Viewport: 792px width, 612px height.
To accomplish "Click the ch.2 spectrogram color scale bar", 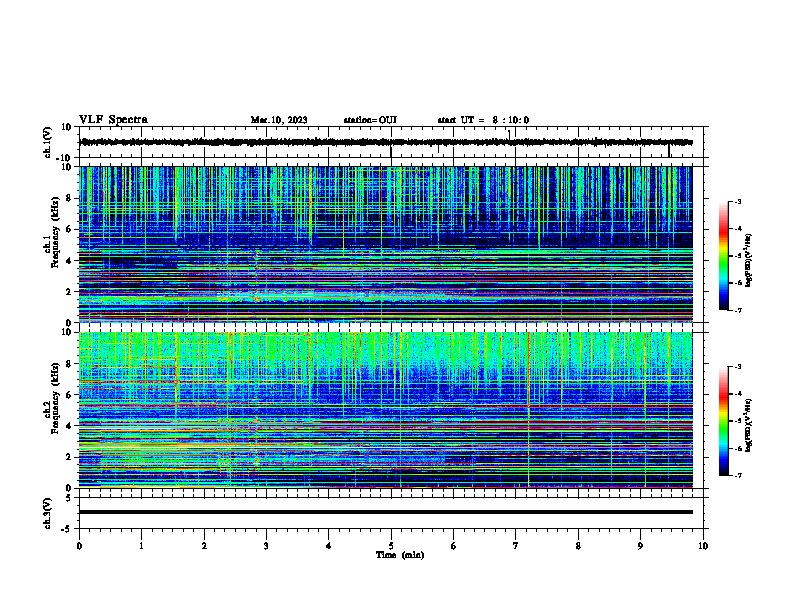I will tap(723, 421).
